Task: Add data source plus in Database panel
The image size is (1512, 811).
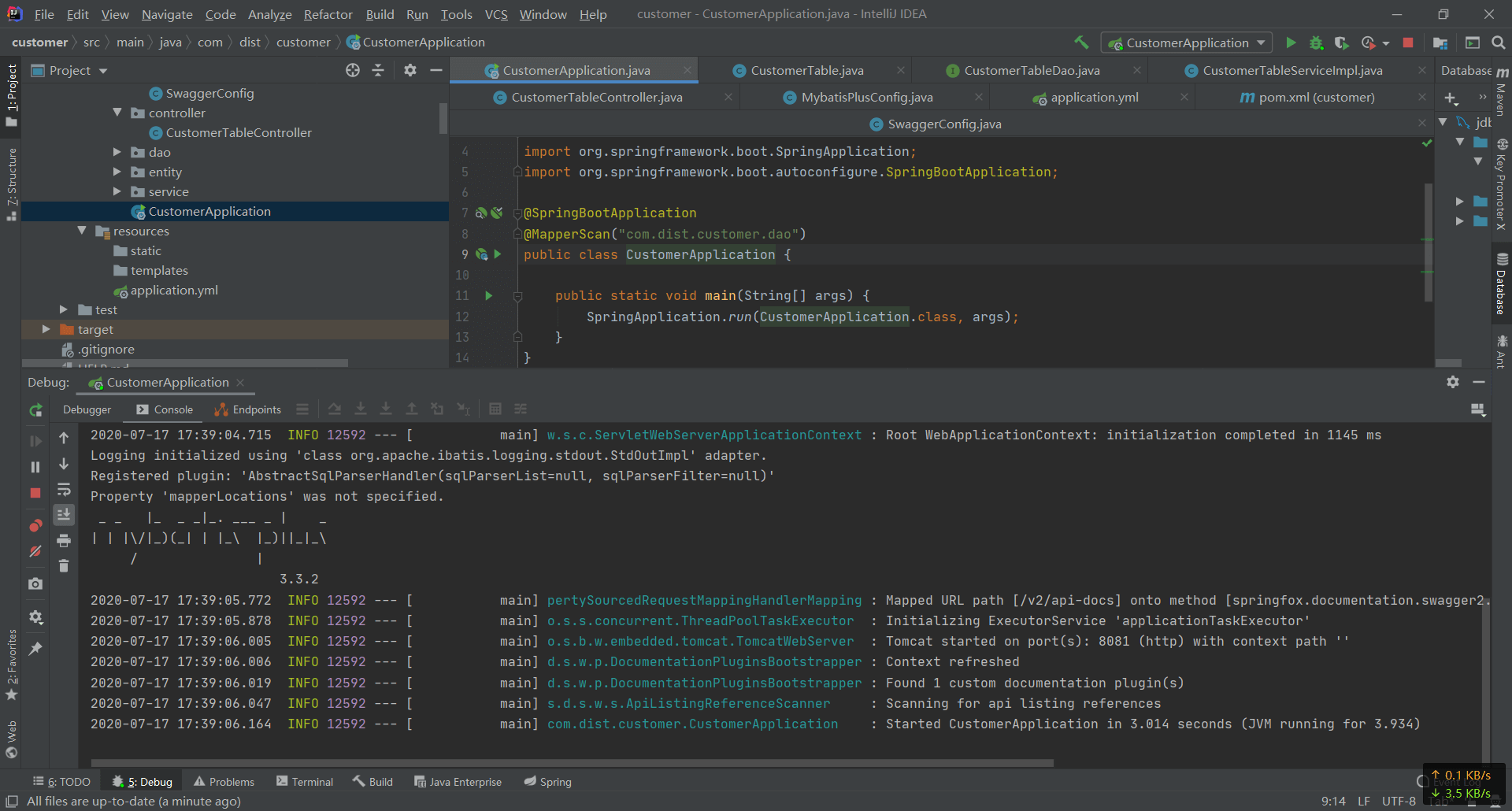Action: (x=1451, y=98)
